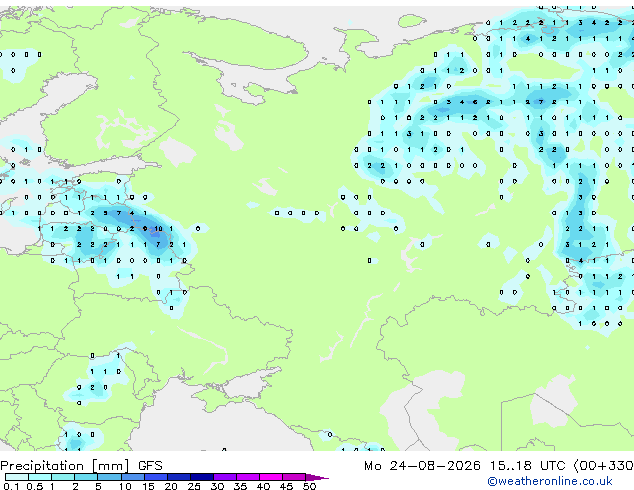Click the 25–30 mm dark blue swatch
The height and width of the screenshot is (490, 634).
pos(201,477)
